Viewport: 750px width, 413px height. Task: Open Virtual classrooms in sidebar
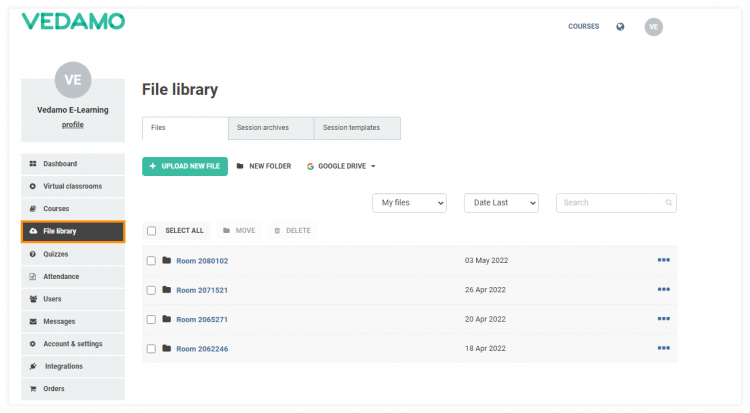coord(72,186)
